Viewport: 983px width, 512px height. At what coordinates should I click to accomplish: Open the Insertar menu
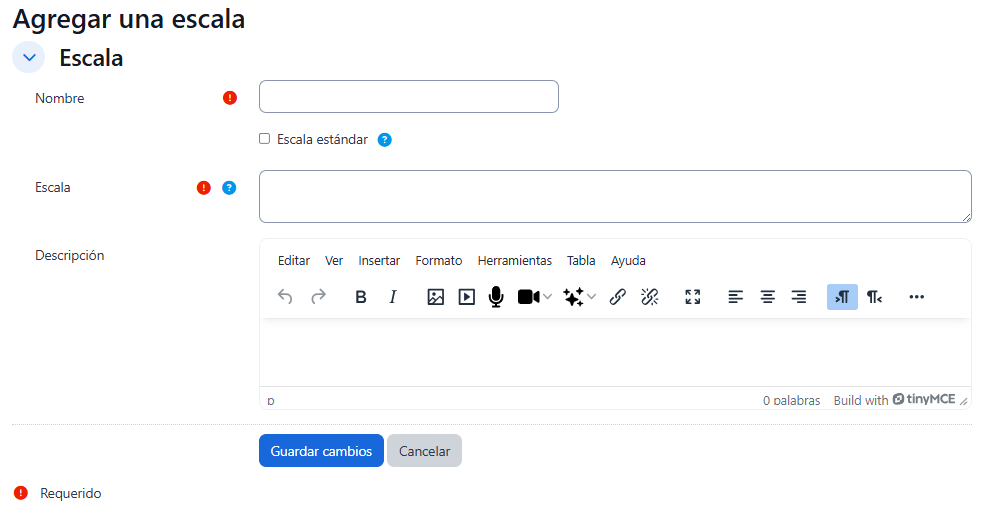(379, 261)
